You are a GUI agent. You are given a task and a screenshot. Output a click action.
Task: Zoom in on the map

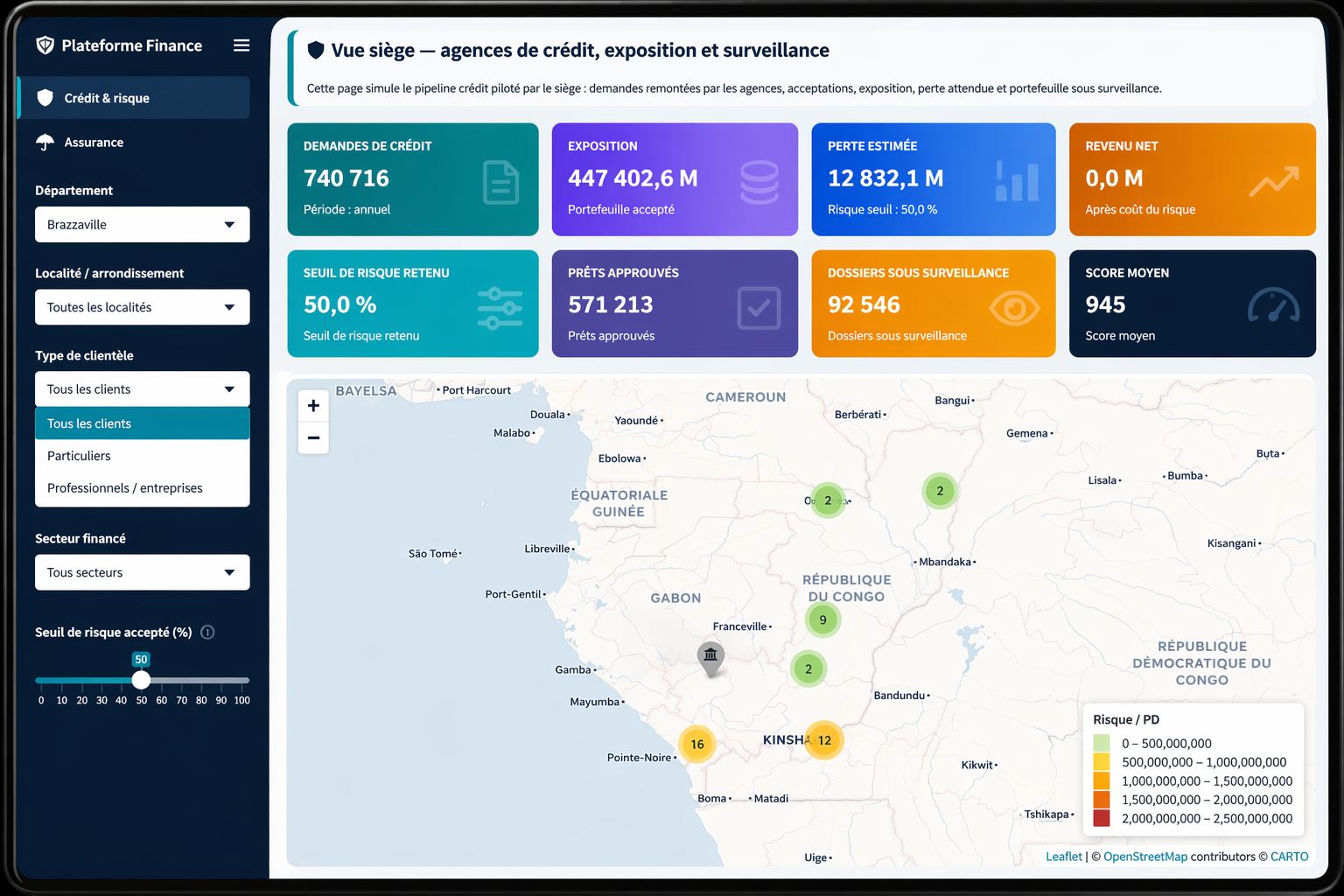click(x=313, y=405)
